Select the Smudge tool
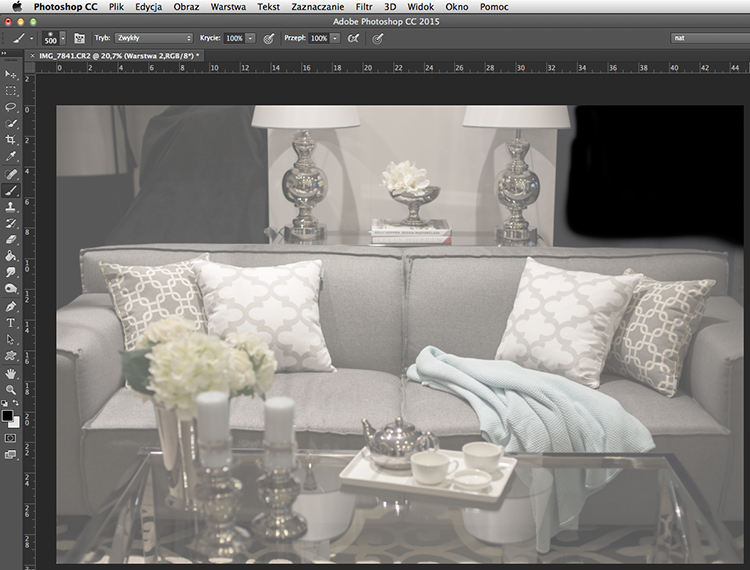Viewport: 750px width, 570px height. tap(11, 272)
